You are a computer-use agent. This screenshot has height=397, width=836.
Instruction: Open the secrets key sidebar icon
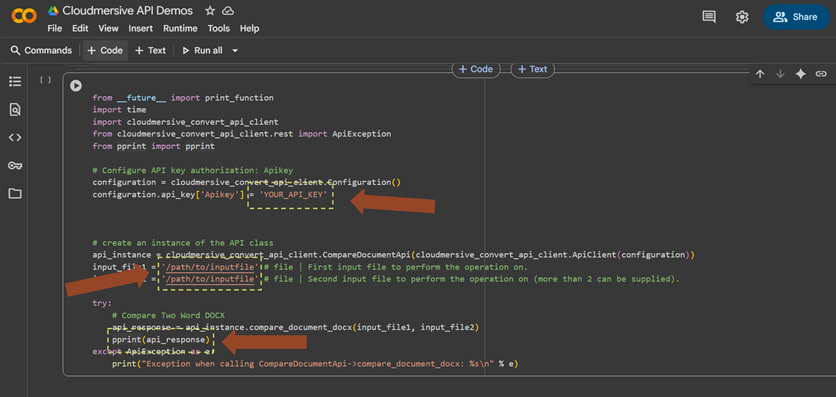click(15, 165)
